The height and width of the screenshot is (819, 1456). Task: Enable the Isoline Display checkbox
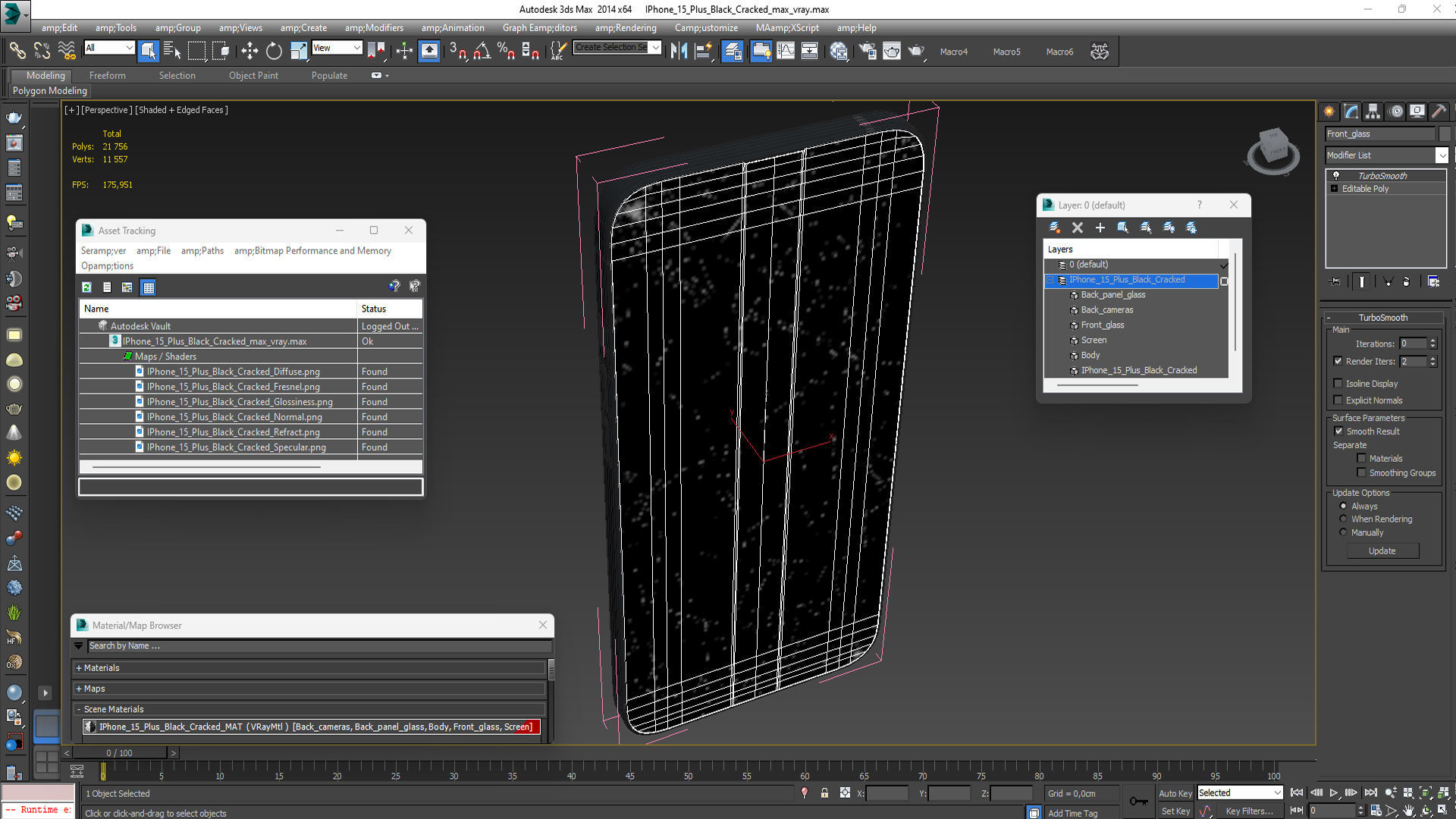click(1338, 384)
